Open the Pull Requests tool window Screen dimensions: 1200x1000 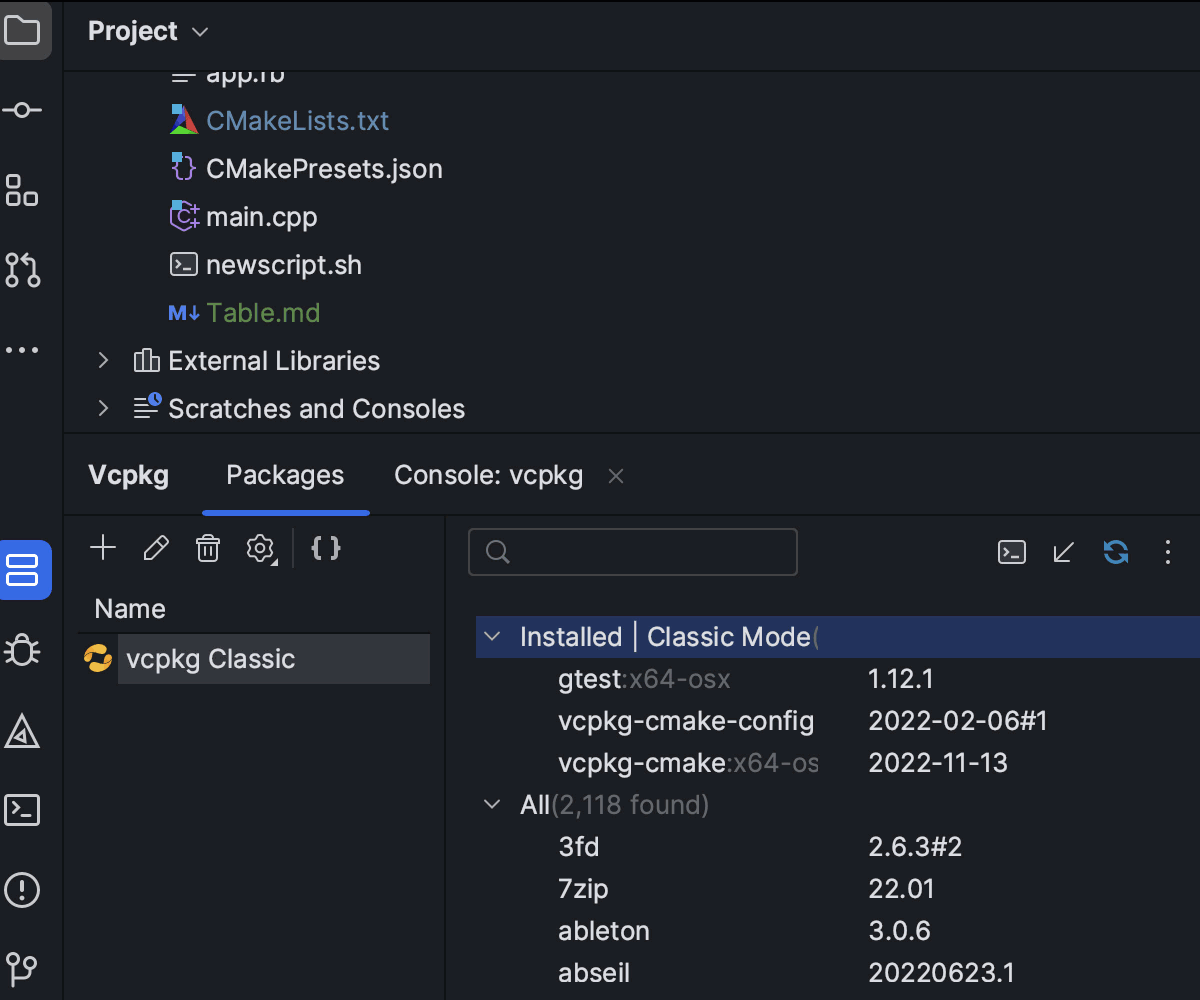(25, 270)
